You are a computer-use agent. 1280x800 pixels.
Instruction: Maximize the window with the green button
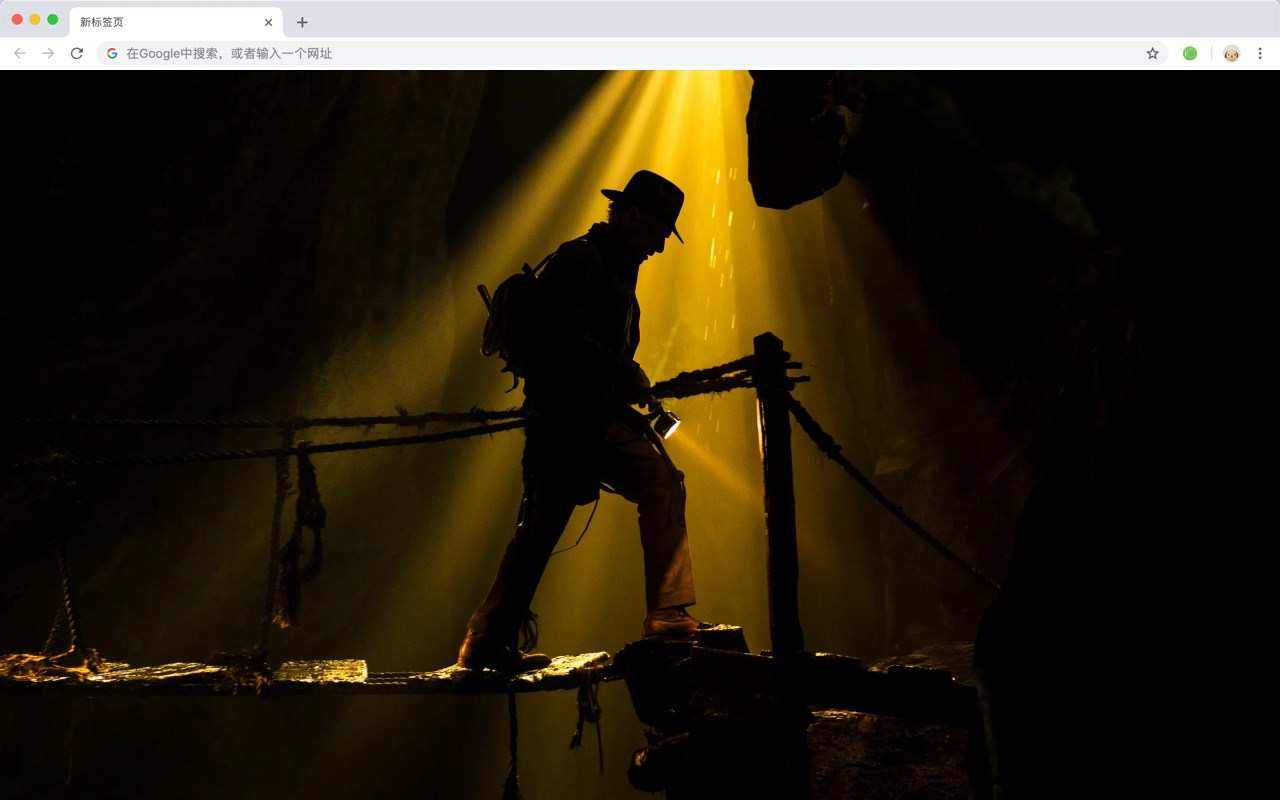[53, 19]
